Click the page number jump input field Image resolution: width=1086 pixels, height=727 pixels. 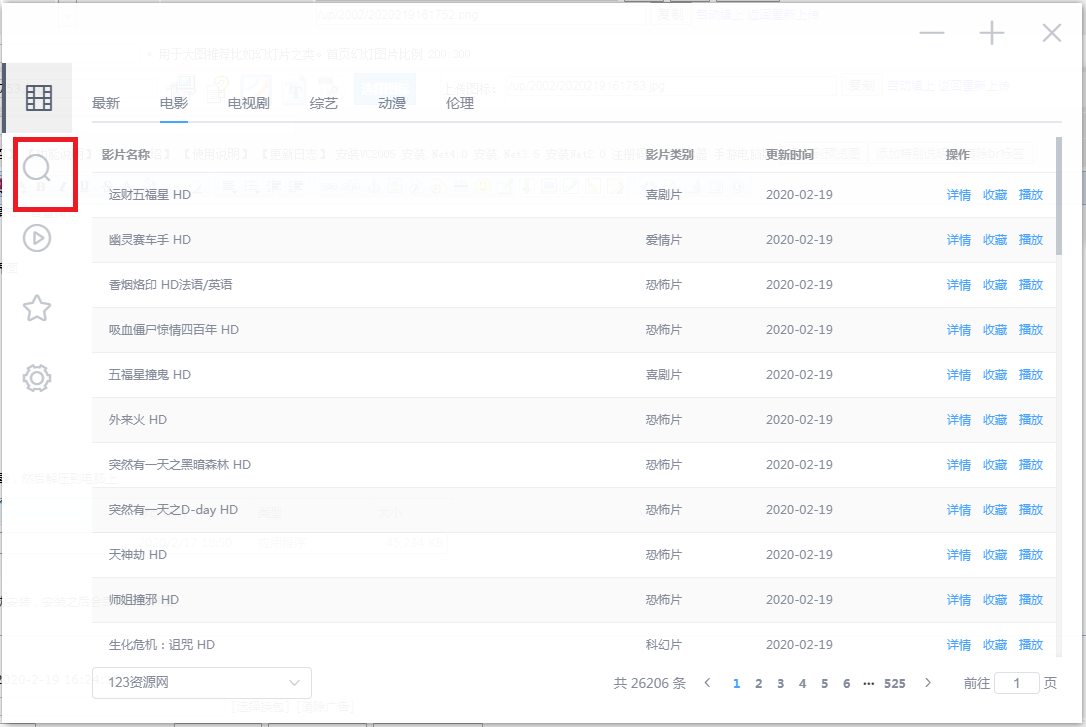click(1017, 683)
